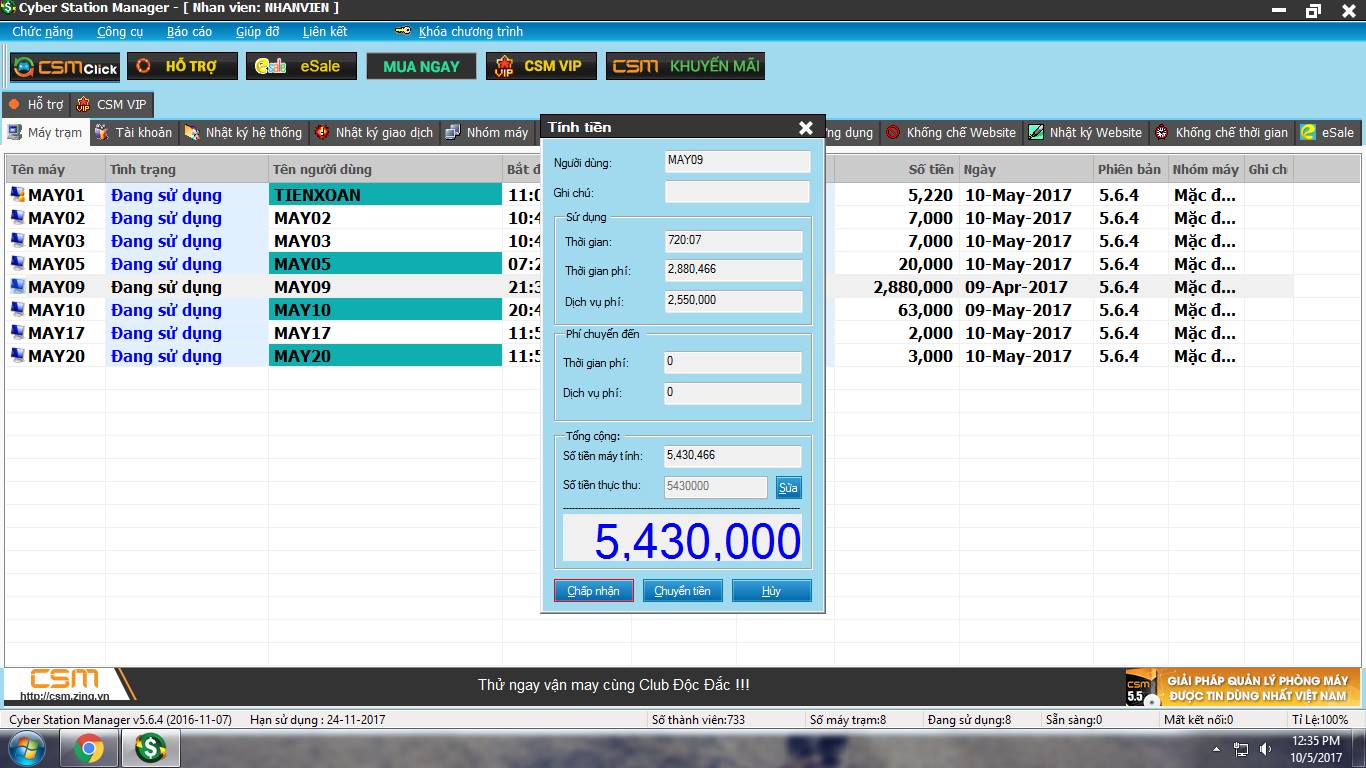Open Google Chrome from the taskbar
This screenshot has width=1366, height=768.
click(88, 748)
